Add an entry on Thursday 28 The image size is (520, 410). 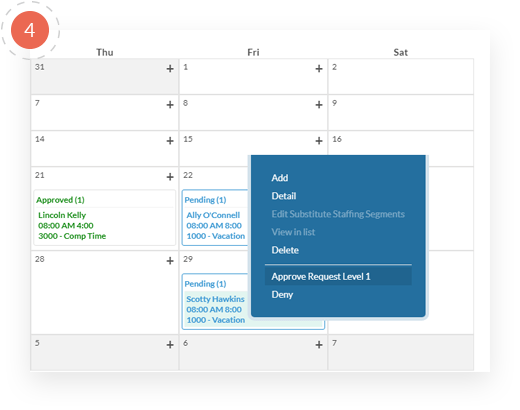point(170,261)
